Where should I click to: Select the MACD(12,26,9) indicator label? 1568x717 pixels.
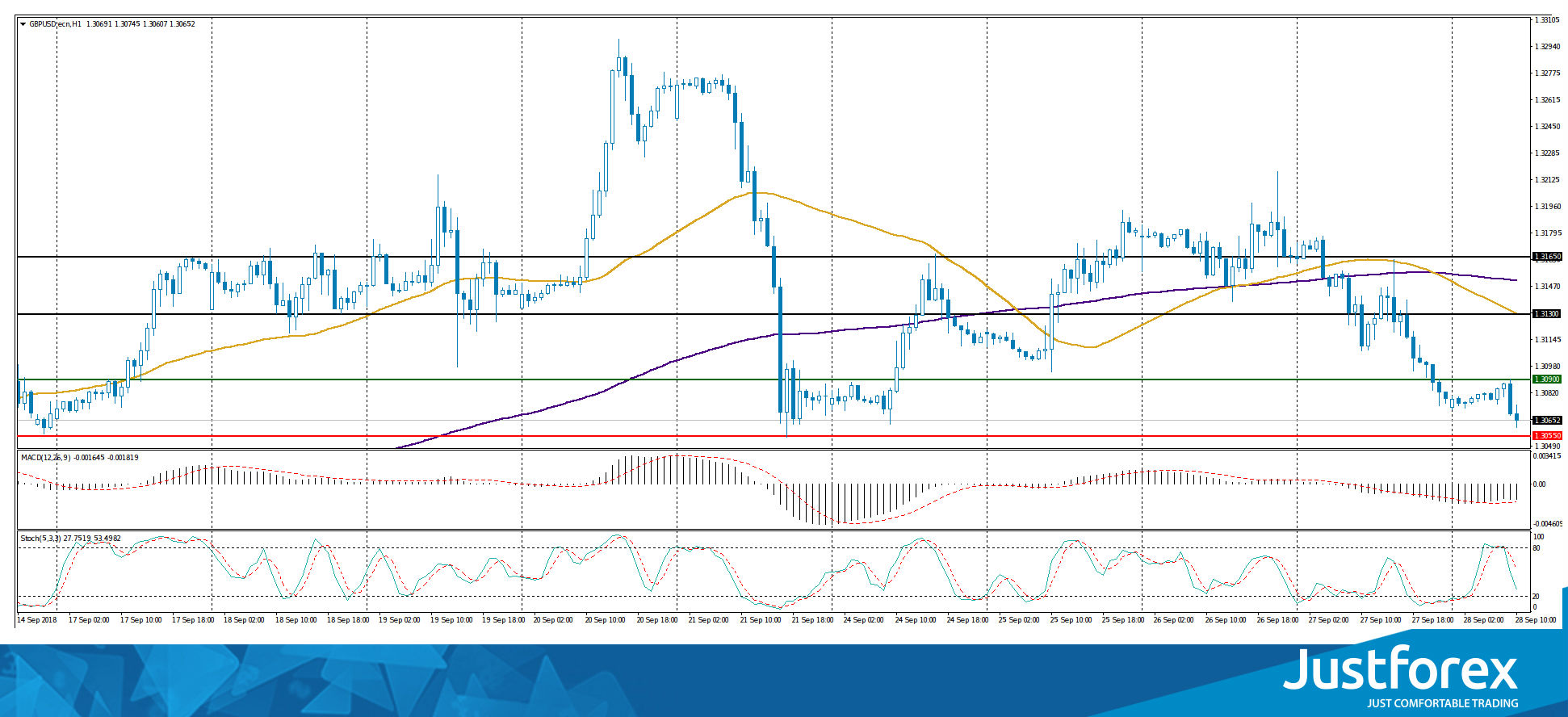(x=46, y=458)
